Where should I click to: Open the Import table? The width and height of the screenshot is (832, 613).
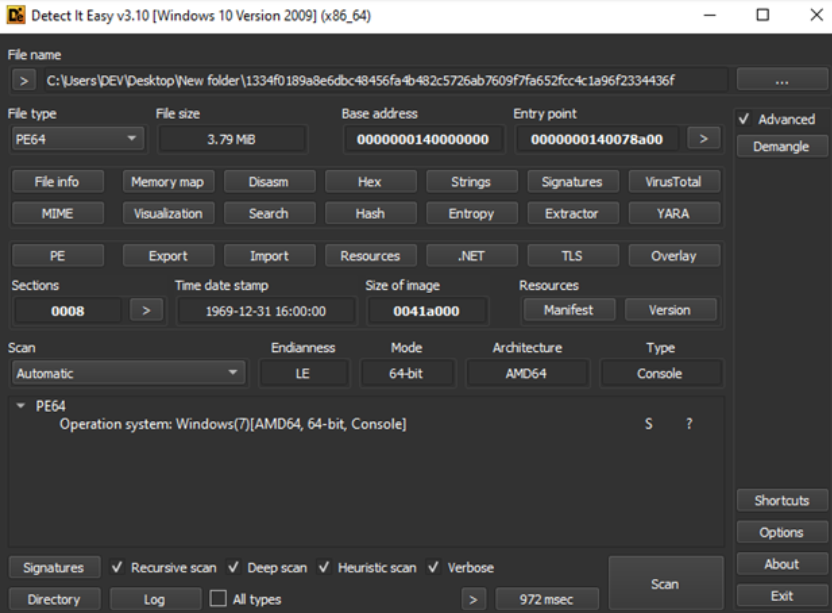point(270,256)
